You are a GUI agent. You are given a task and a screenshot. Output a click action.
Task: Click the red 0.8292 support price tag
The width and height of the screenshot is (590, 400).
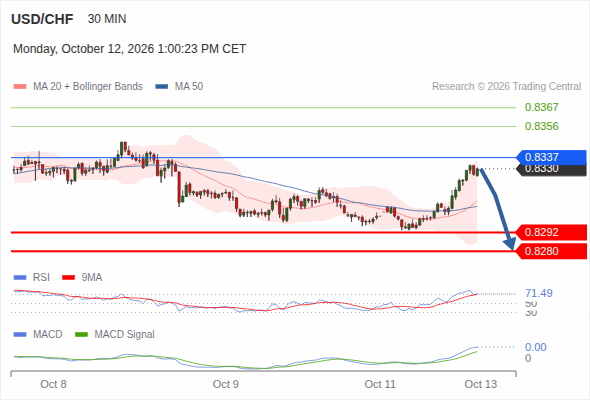(x=551, y=232)
